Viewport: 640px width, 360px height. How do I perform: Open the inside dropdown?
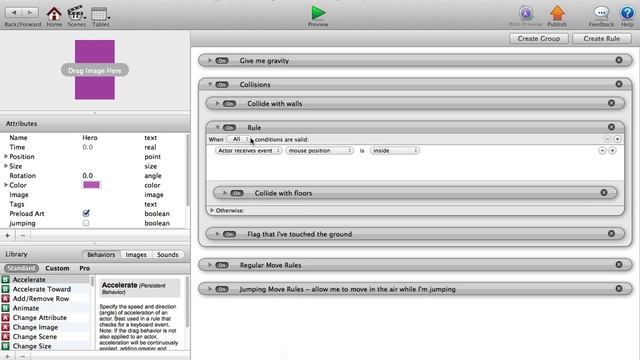tap(395, 151)
